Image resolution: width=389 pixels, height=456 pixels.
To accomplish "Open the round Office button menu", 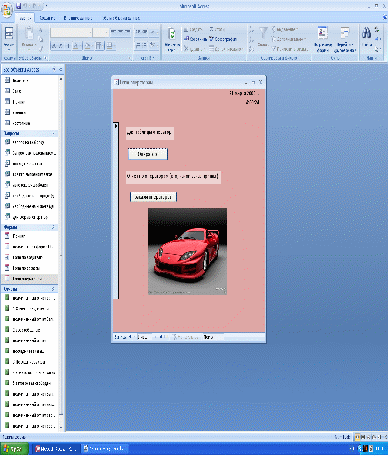I will pyautogui.click(x=7, y=10).
